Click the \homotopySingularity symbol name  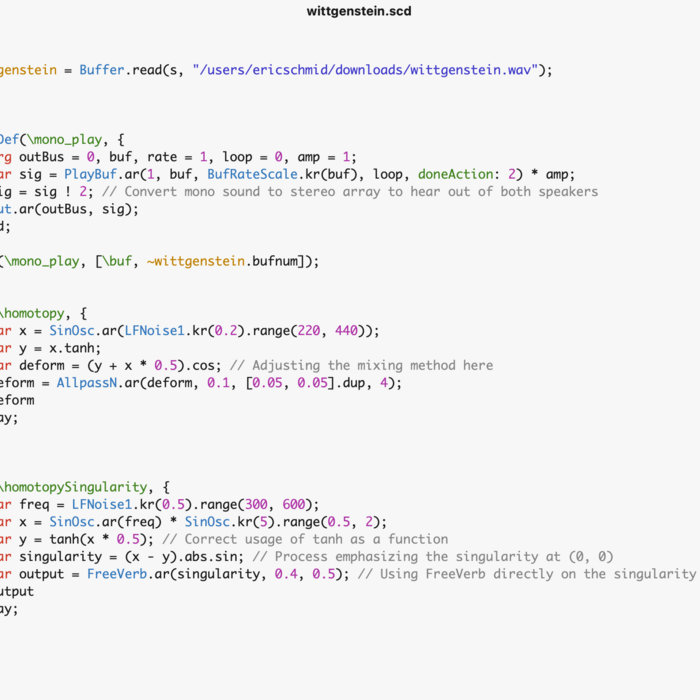[71, 487]
